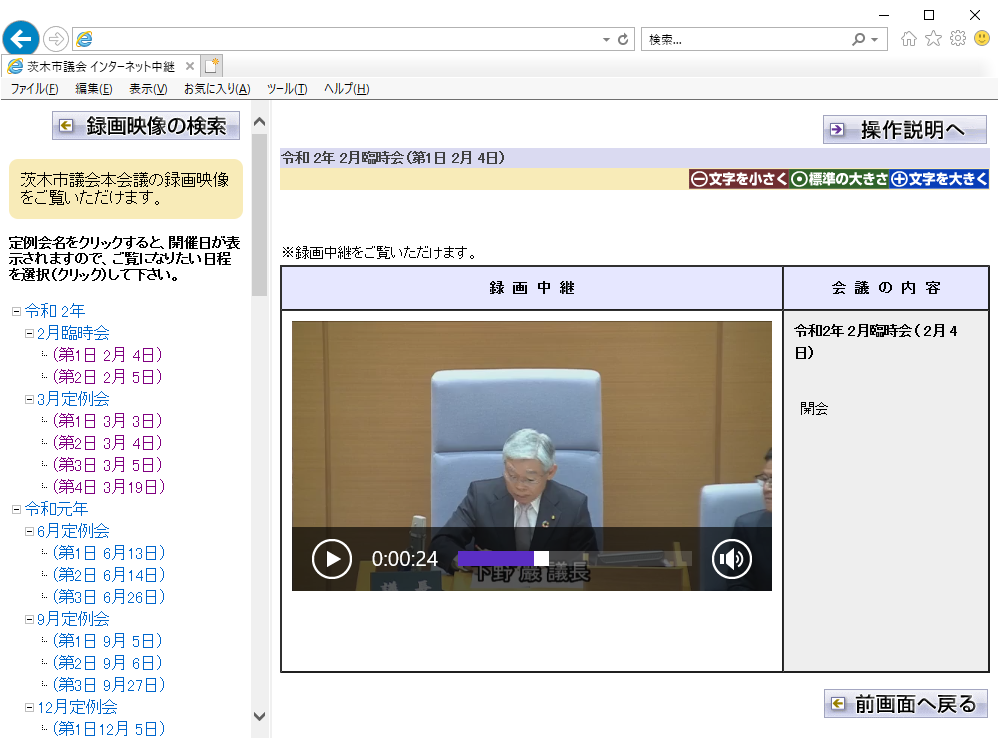Select (第1日 3月 3日) session link
The image size is (999, 739).
108,421
